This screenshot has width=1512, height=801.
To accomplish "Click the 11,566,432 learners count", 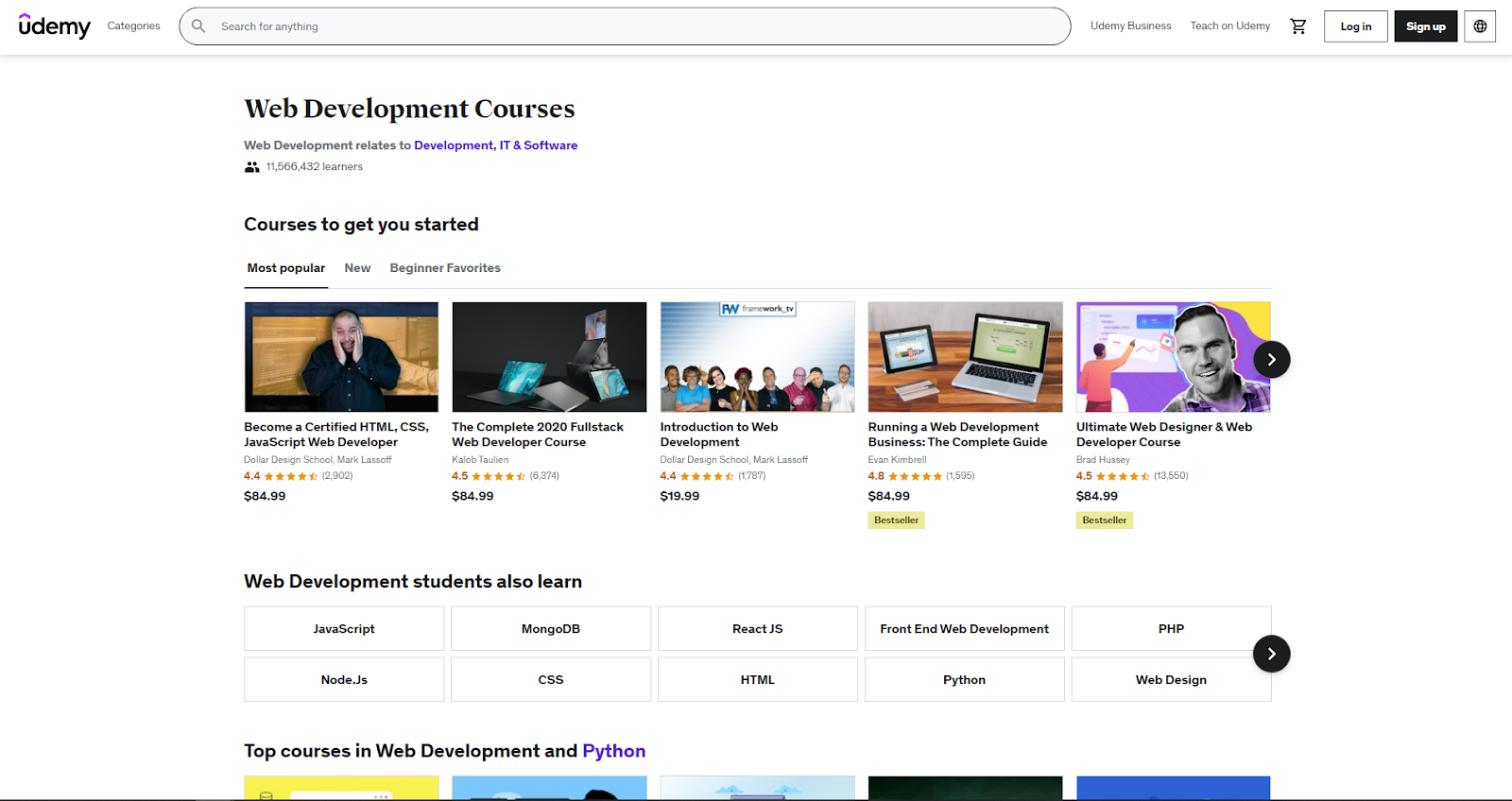I will pyautogui.click(x=315, y=167).
